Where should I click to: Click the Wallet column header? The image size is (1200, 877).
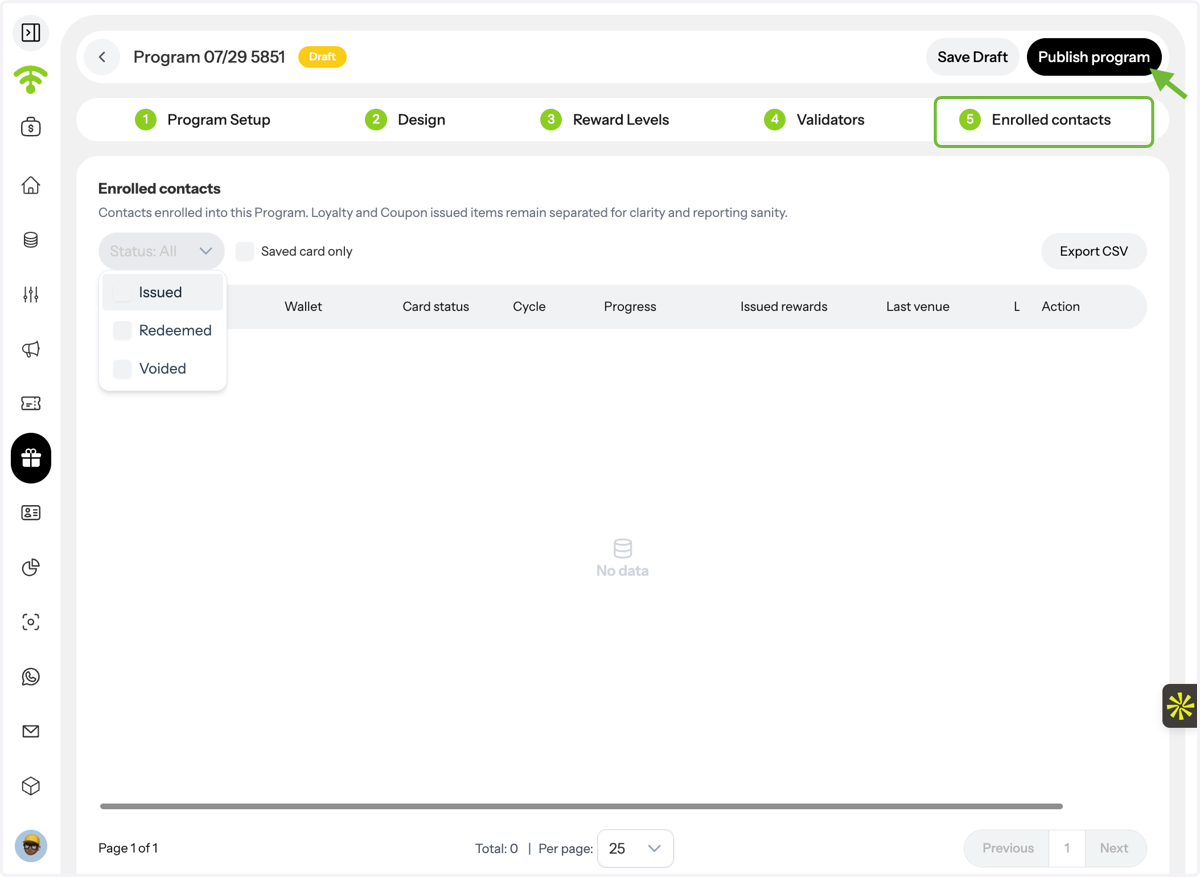(x=303, y=307)
